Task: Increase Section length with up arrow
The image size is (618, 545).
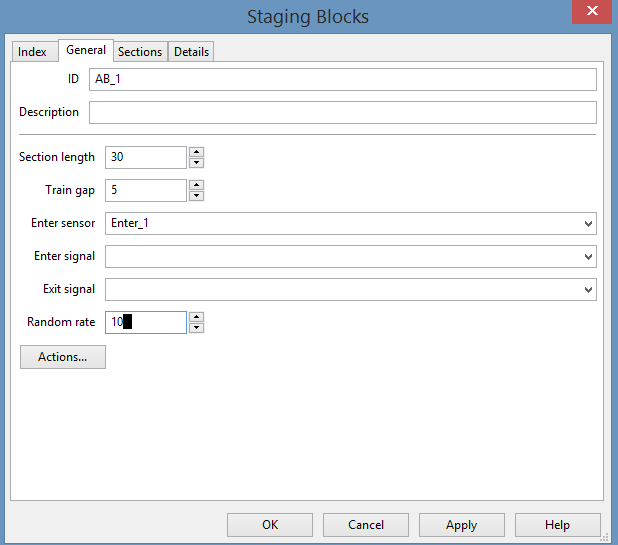Action: (197, 152)
